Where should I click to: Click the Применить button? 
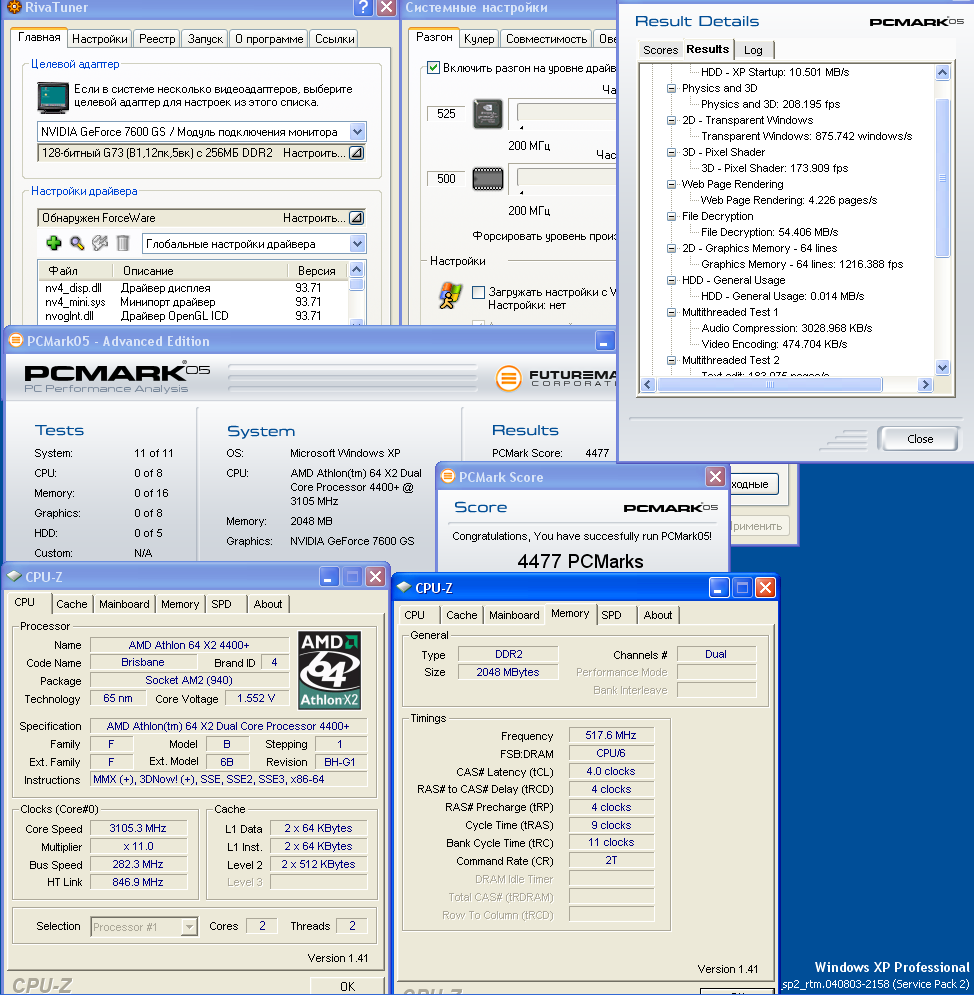[758, 525]
